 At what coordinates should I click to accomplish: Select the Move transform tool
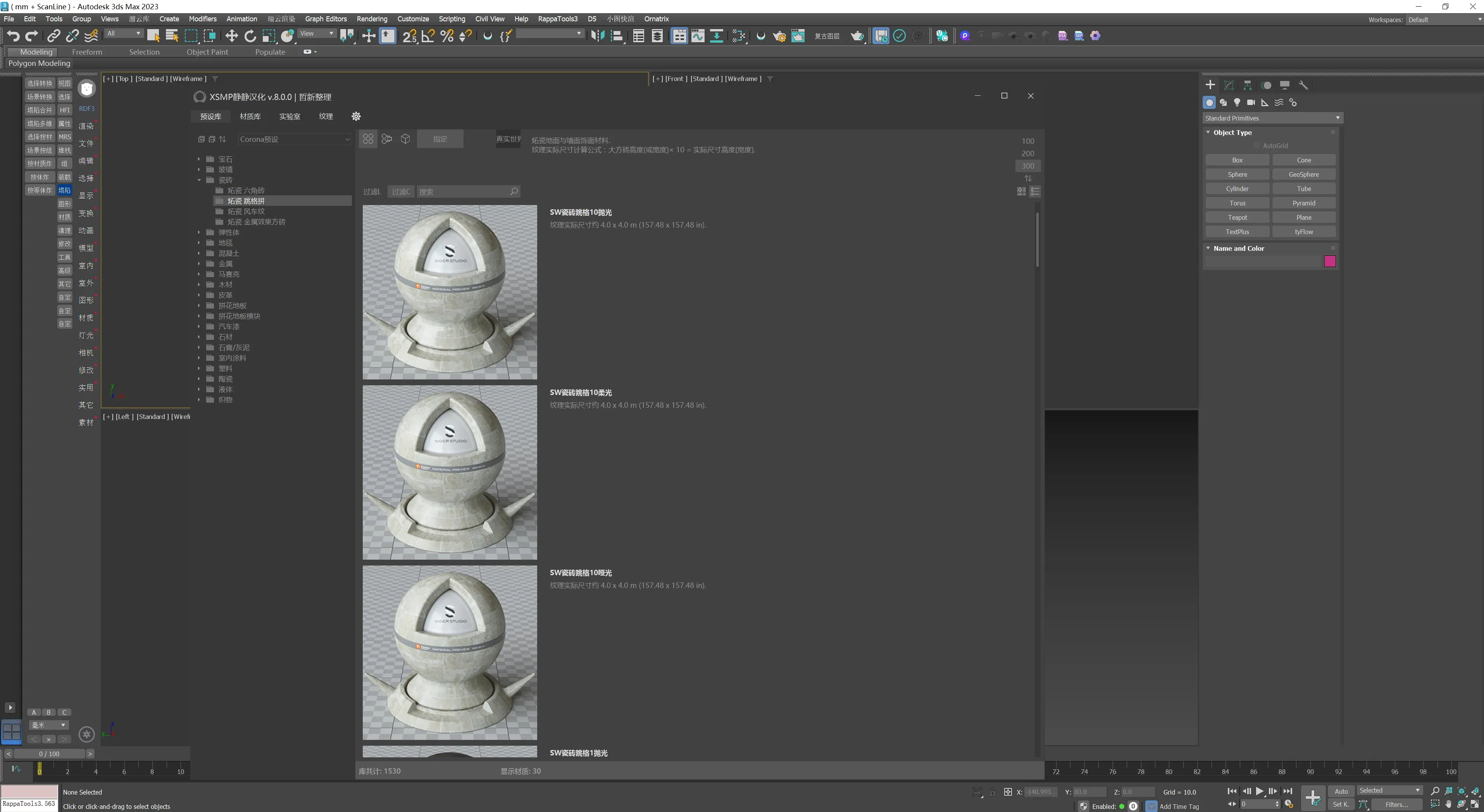pyautogui.click(x=231, y=36)
